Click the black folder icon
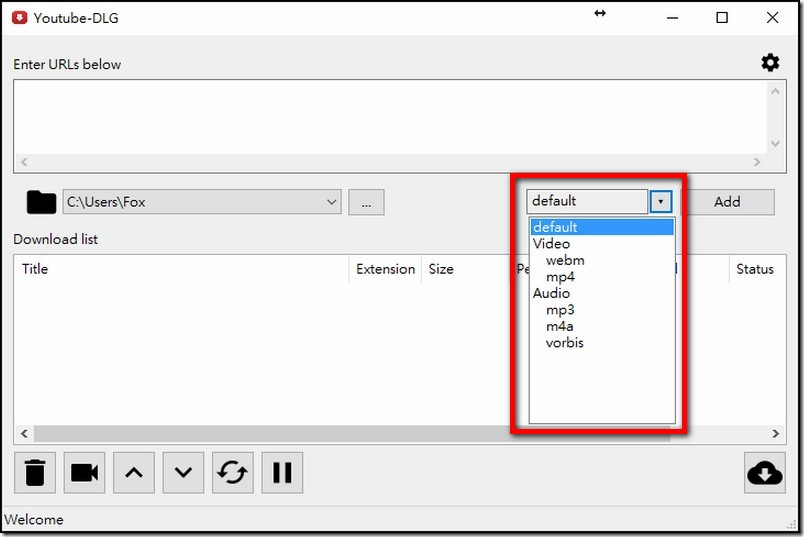 [41, 202]
